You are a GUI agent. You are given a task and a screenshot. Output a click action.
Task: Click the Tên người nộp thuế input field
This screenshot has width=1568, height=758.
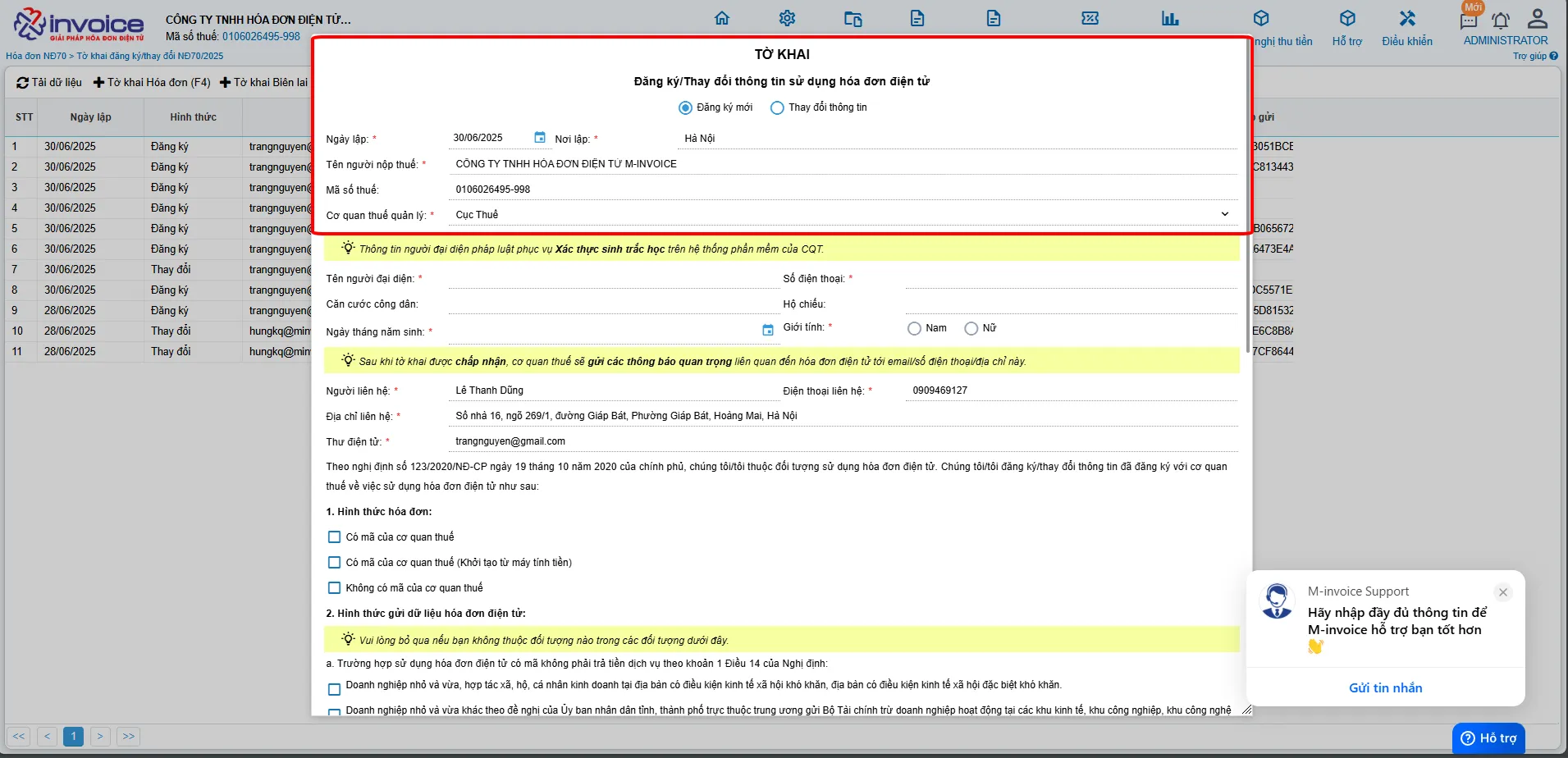(843, 163)
